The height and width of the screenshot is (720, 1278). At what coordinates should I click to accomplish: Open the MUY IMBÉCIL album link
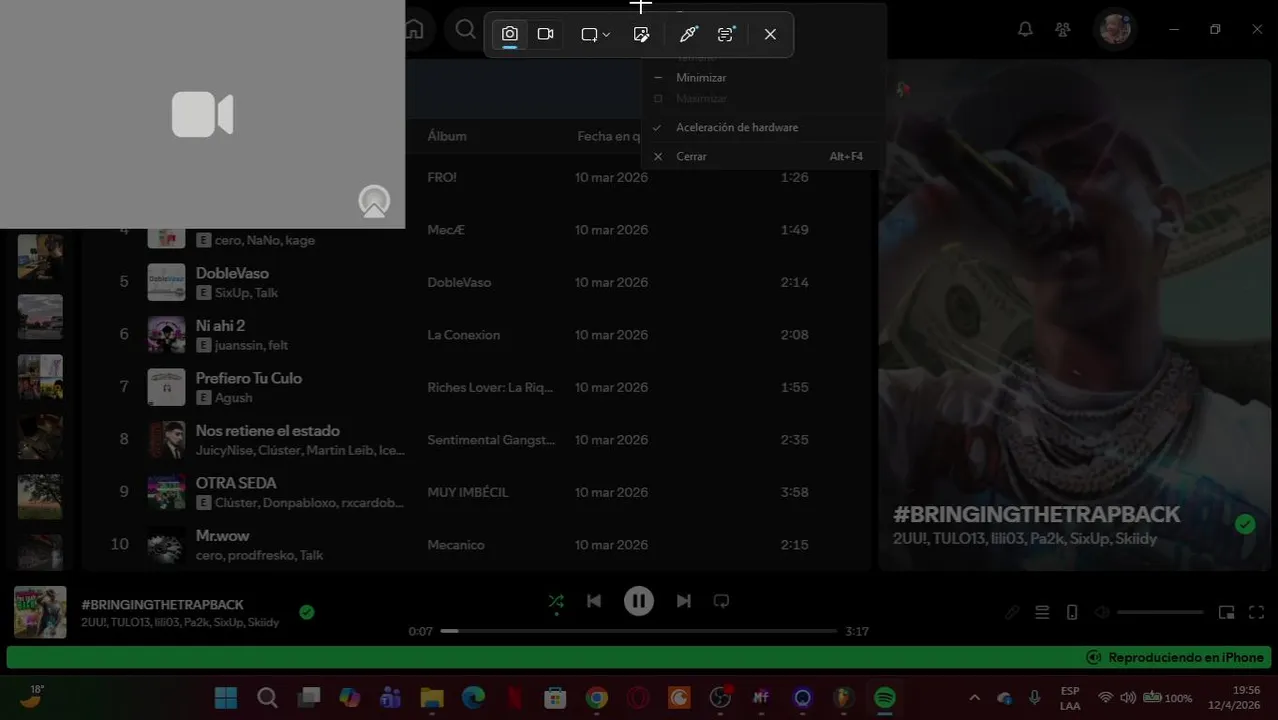(x=468, y=492)
